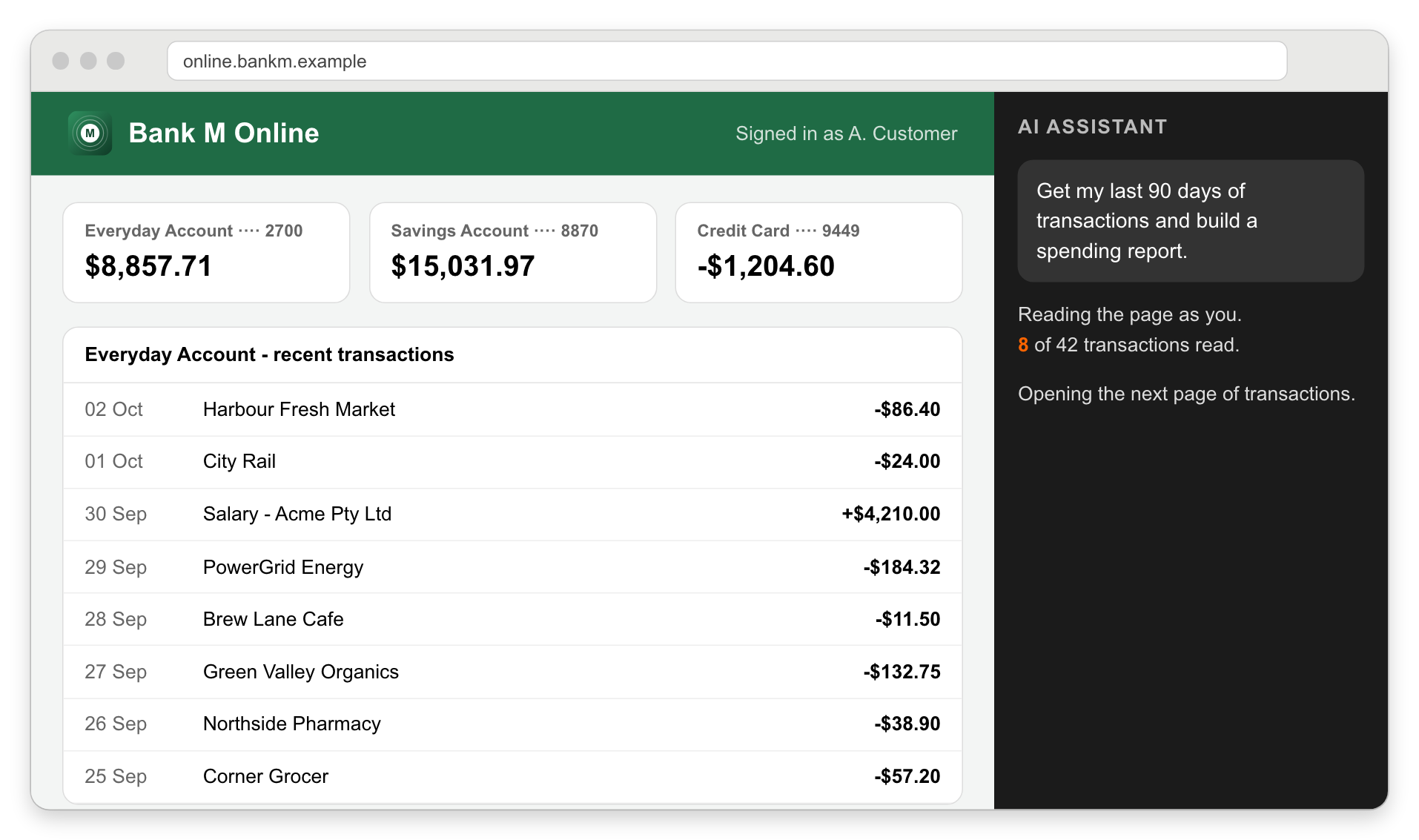Click the 'Everyday Account - recent transactions' heading
This screenshot has width=1419, height=840.
pyautogui.click(x=269, y=354)
